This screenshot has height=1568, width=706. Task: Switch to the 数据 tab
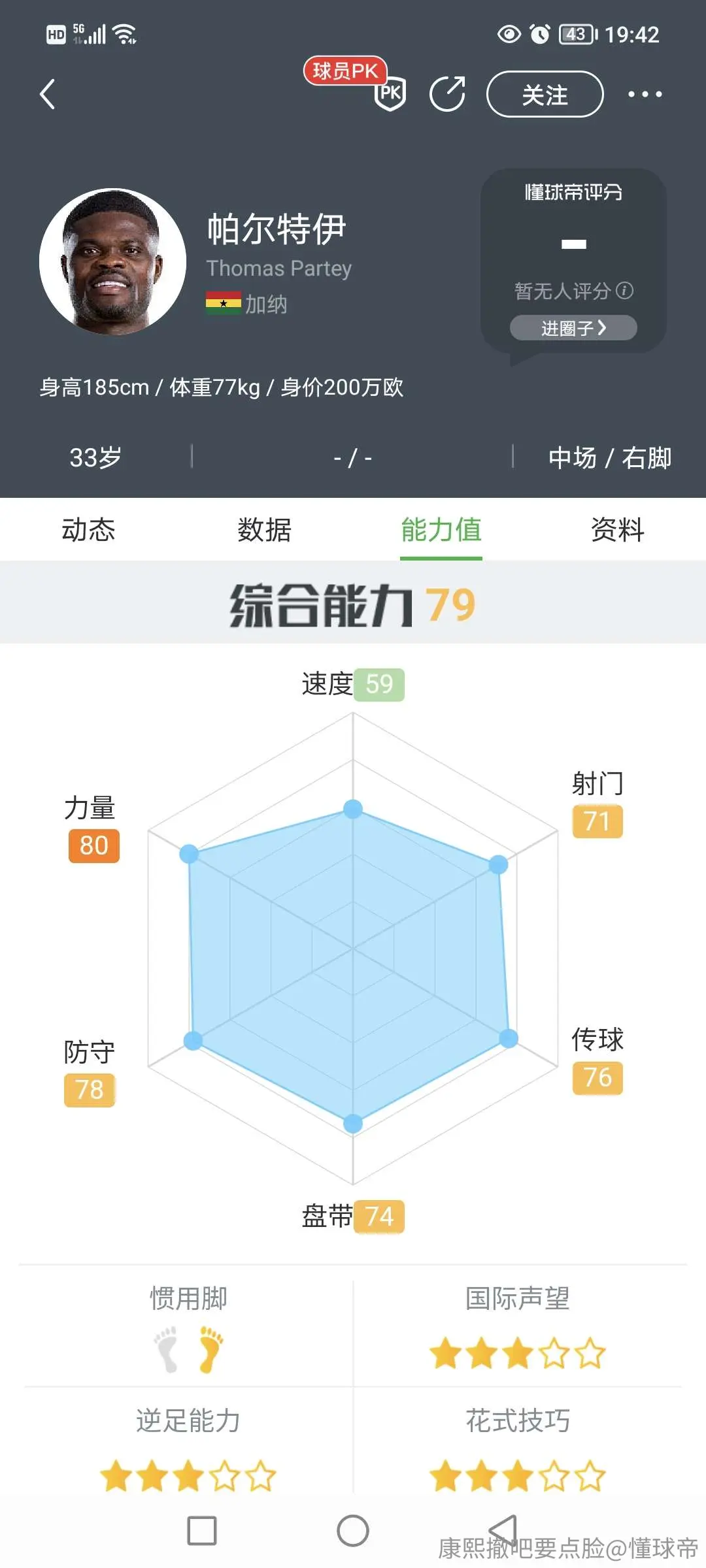click(x=265, y=529)
